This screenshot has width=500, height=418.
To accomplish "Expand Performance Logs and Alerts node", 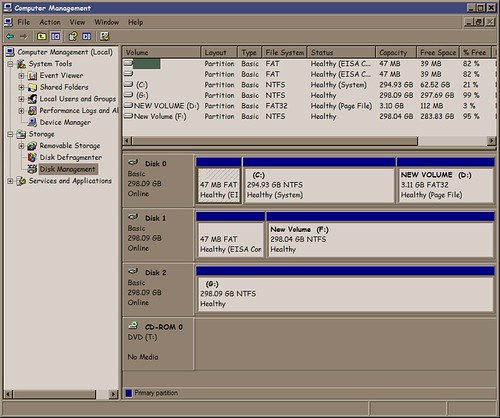I will 21,111.
